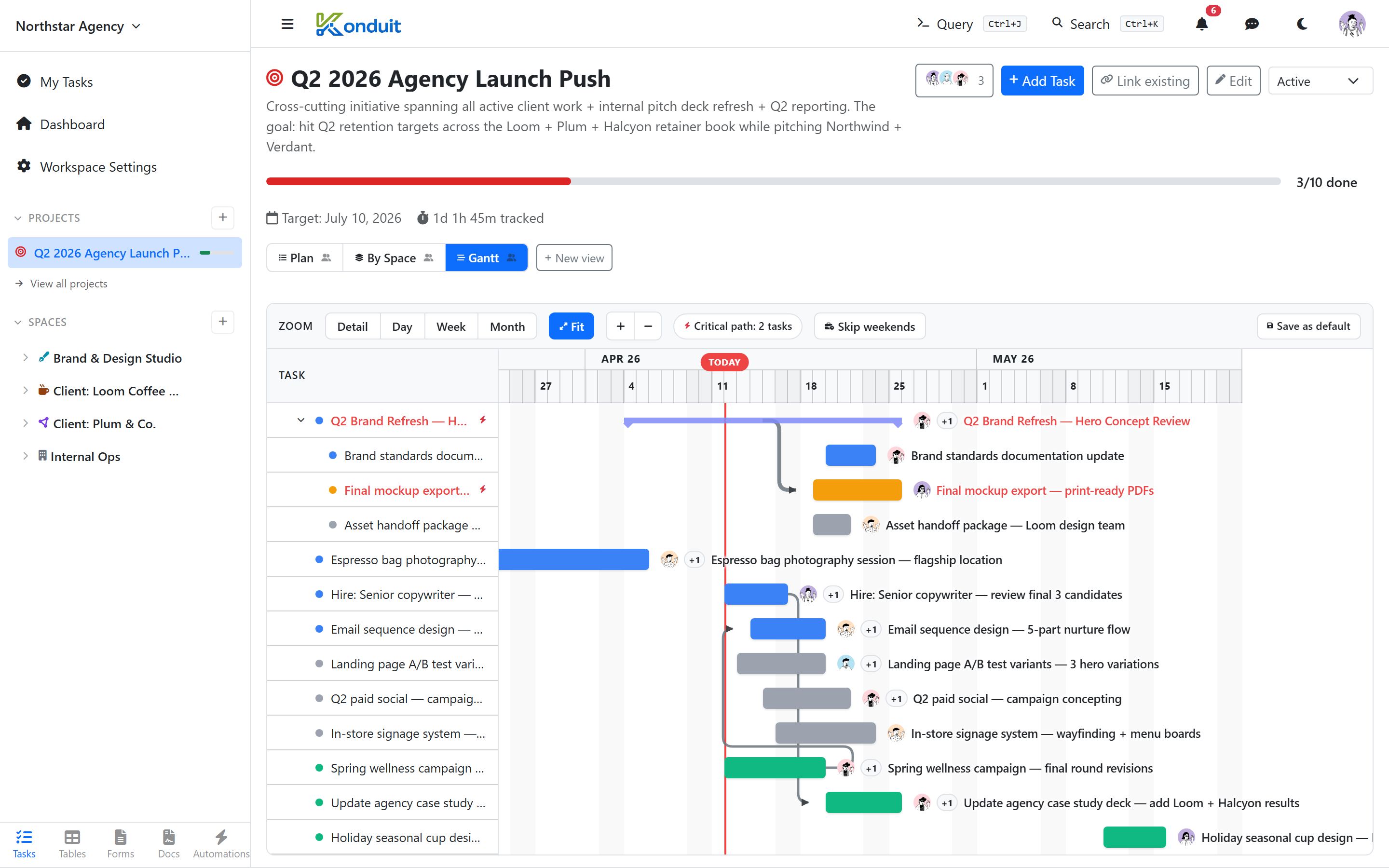Image resolution: width=1389 pixels, height=868 pixels.
Task: Open the user profile avatar
Action: pyautogui.click(x=1352, y=24)
